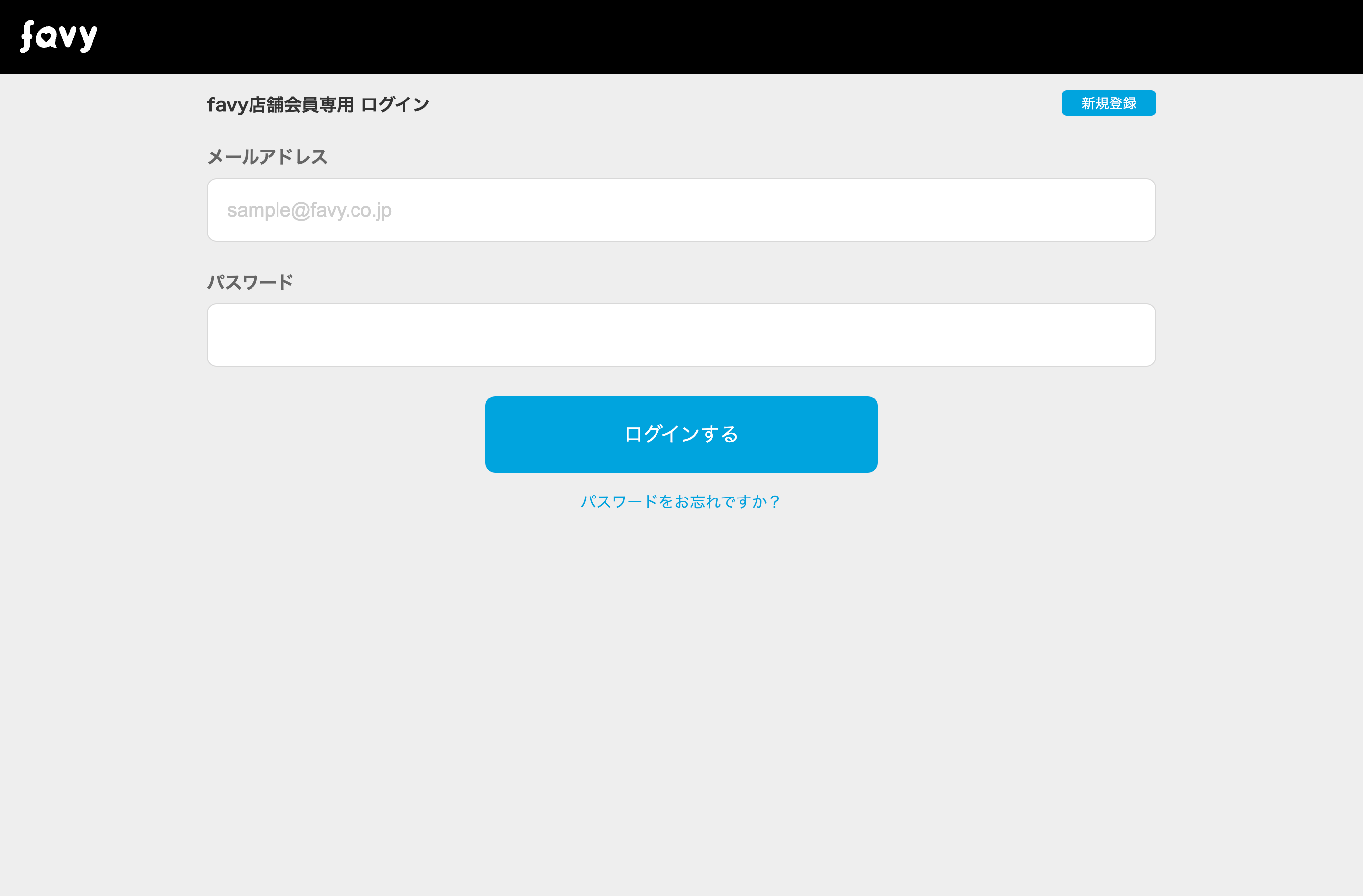Image resolution: width=1363 pixels, height=896 pixels.
Task: Click the favy logo in header
Action: pyautogui.click(x=58, y=37)
